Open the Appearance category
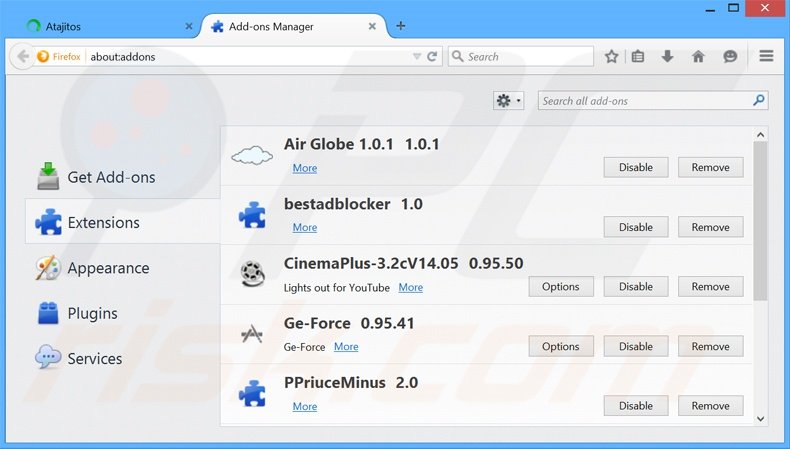The height and width of the screenshot is (449, 790). tap(122, 268)
